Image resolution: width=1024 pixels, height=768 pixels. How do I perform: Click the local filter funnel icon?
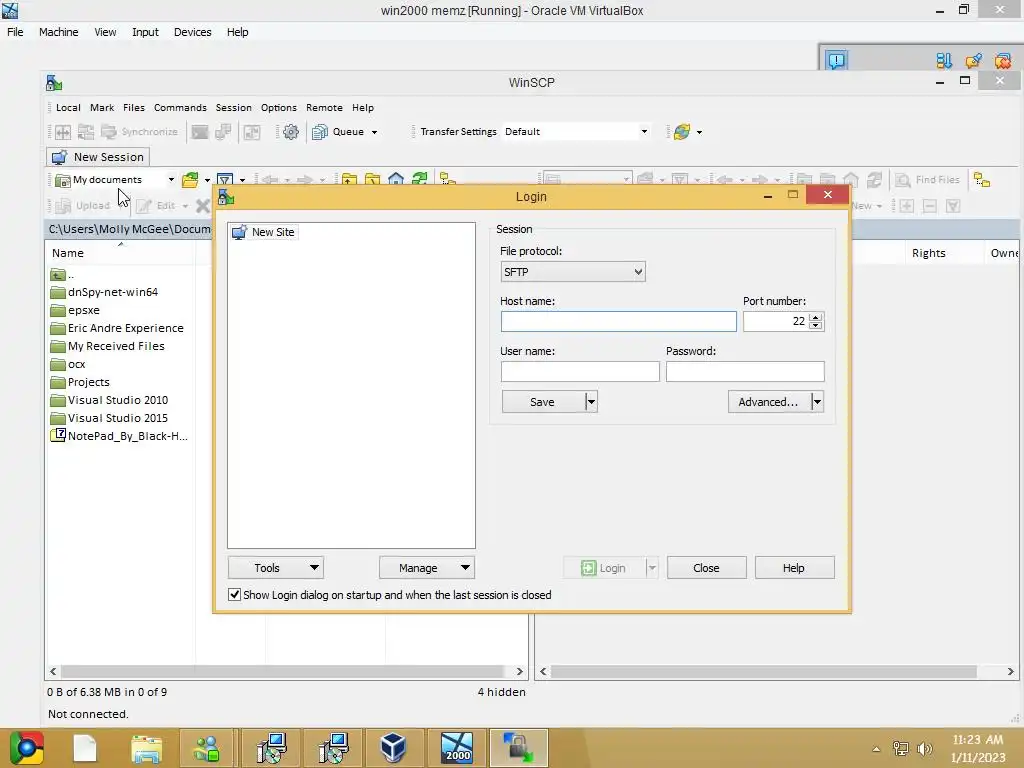pyautogui.click(x=225, y=180)
